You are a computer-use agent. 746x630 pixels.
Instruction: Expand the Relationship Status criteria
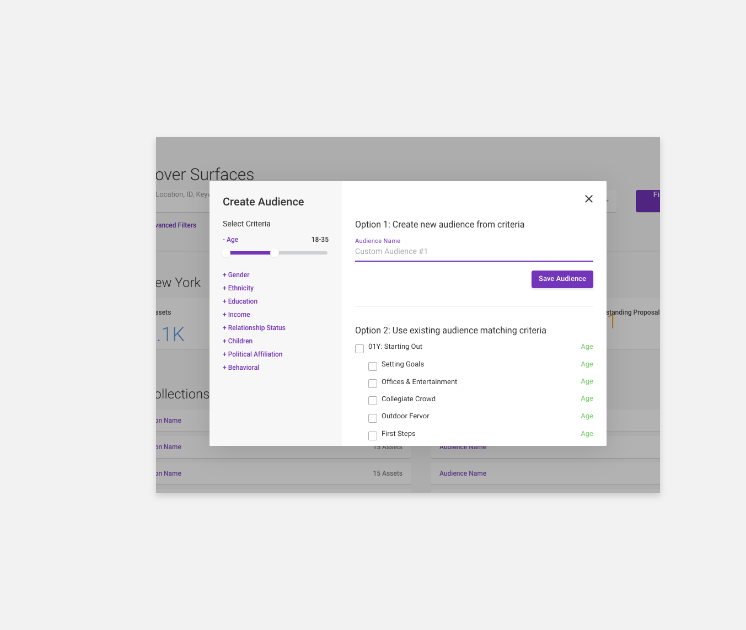254,328
